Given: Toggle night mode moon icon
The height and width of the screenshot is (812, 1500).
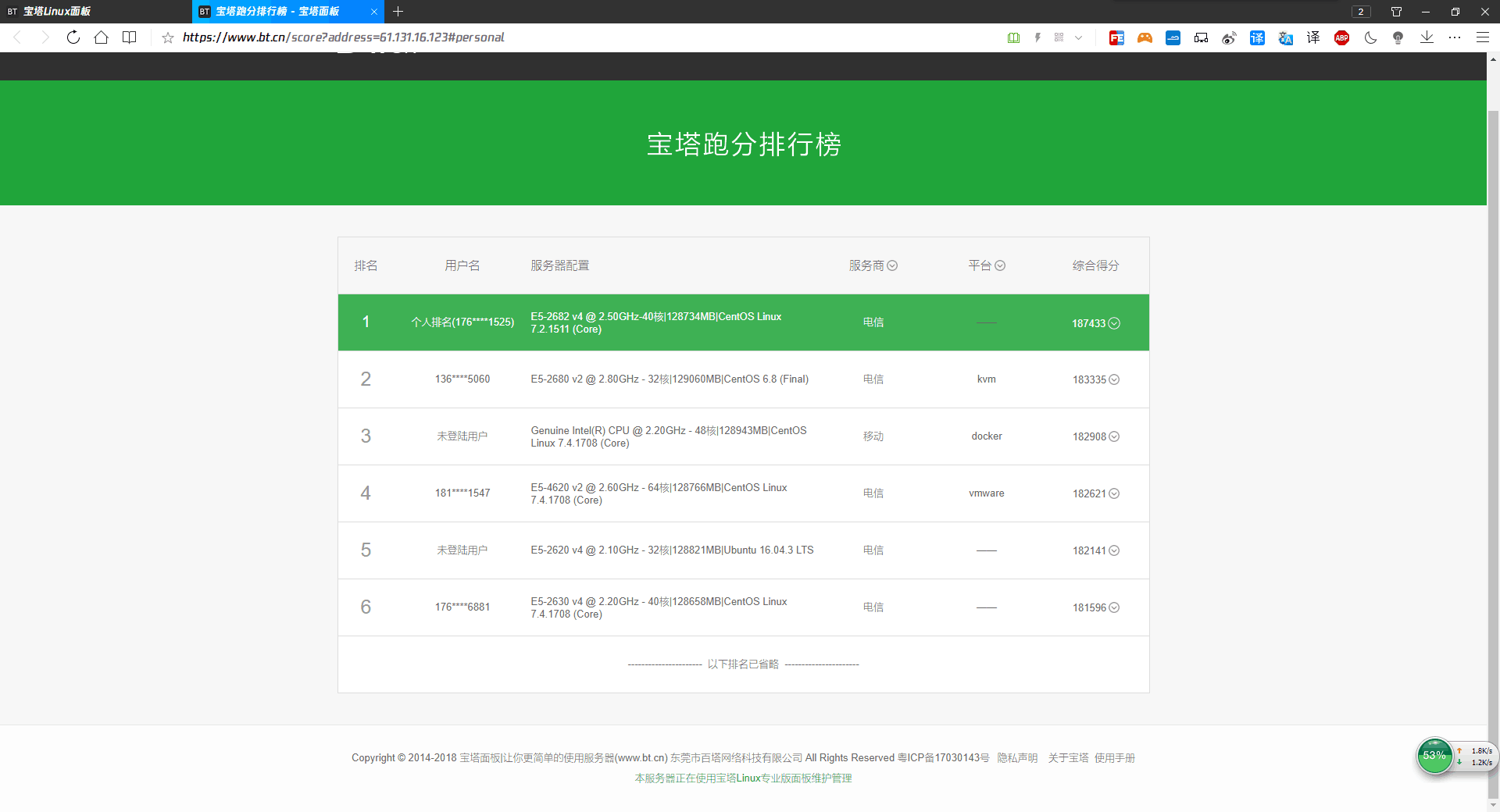Looking at the screenshot, I should [x=1370, y=37].
